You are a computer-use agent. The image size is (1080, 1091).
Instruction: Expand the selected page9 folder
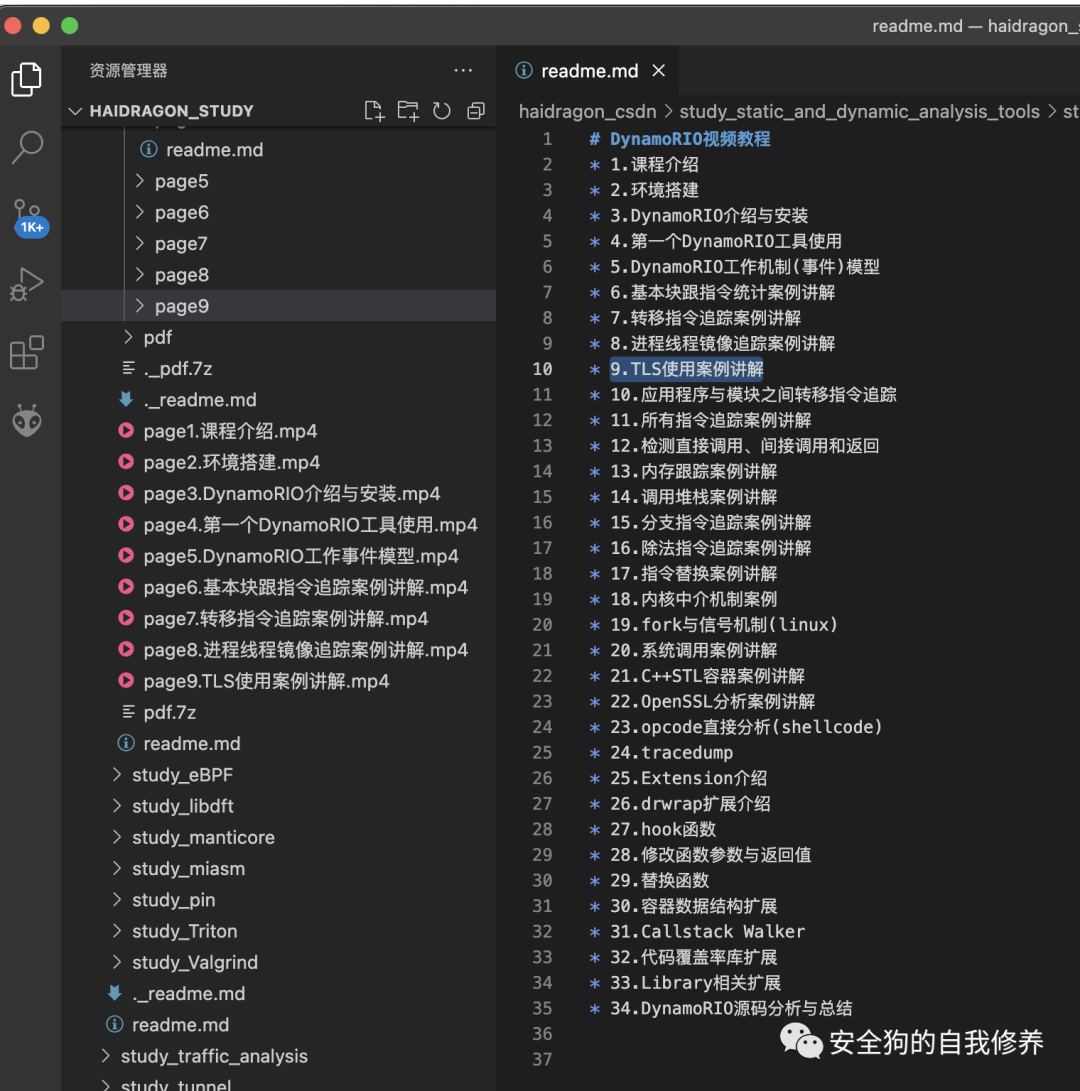coord(278,305)
